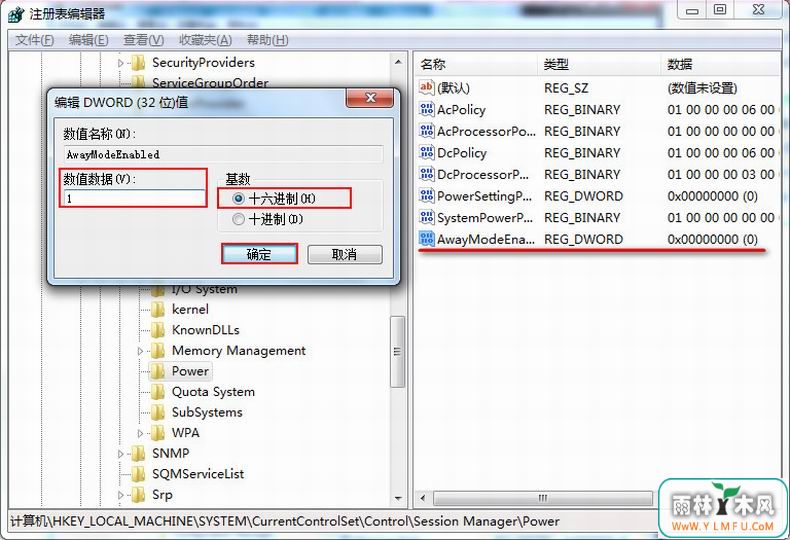Open the 收藏夹(A) menu
The image size is (790, 540).
tap(206, 40)
